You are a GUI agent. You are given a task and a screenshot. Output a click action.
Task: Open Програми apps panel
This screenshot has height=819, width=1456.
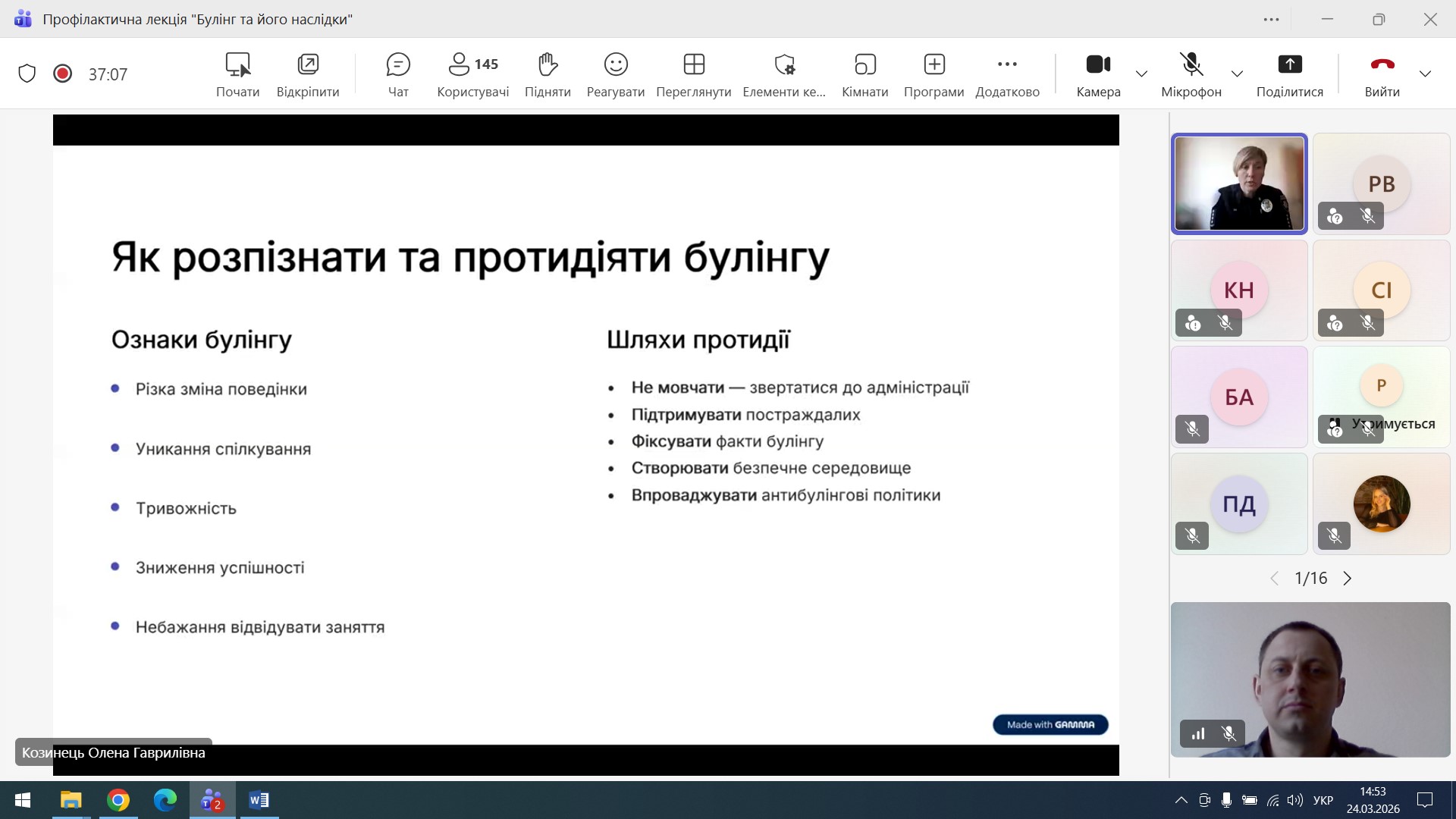pos(934,74)
